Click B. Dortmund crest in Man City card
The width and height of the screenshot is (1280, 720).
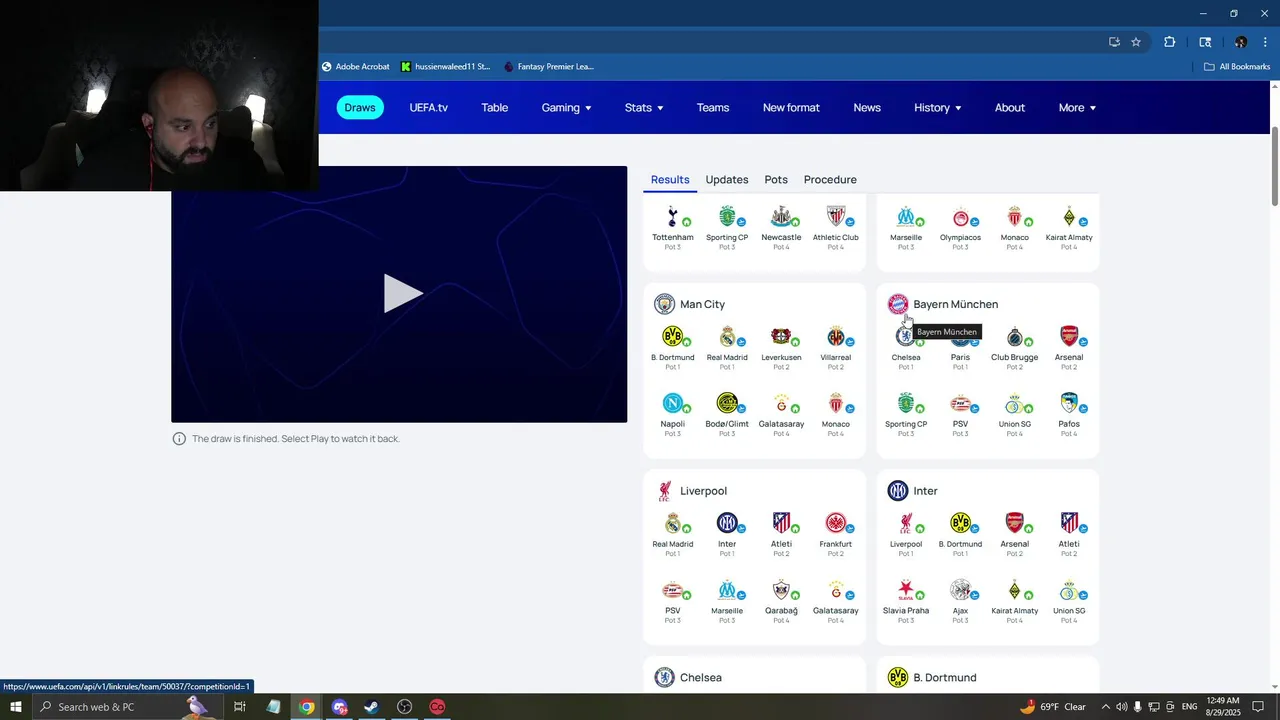pos(673,336)
